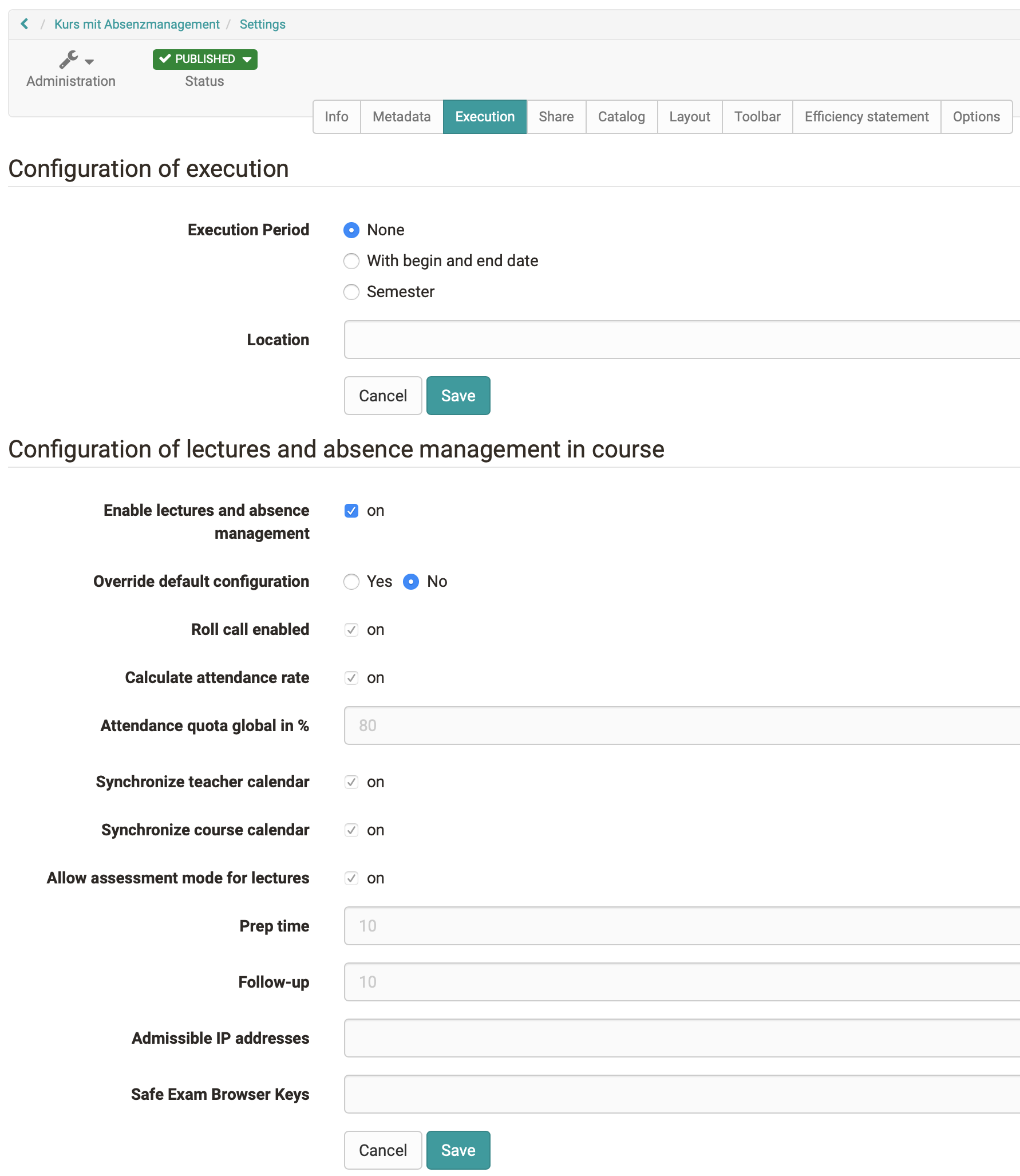Screen dimensions: 1020x1176
Task: Go to the Catalog tab
Action: point(621,117)
